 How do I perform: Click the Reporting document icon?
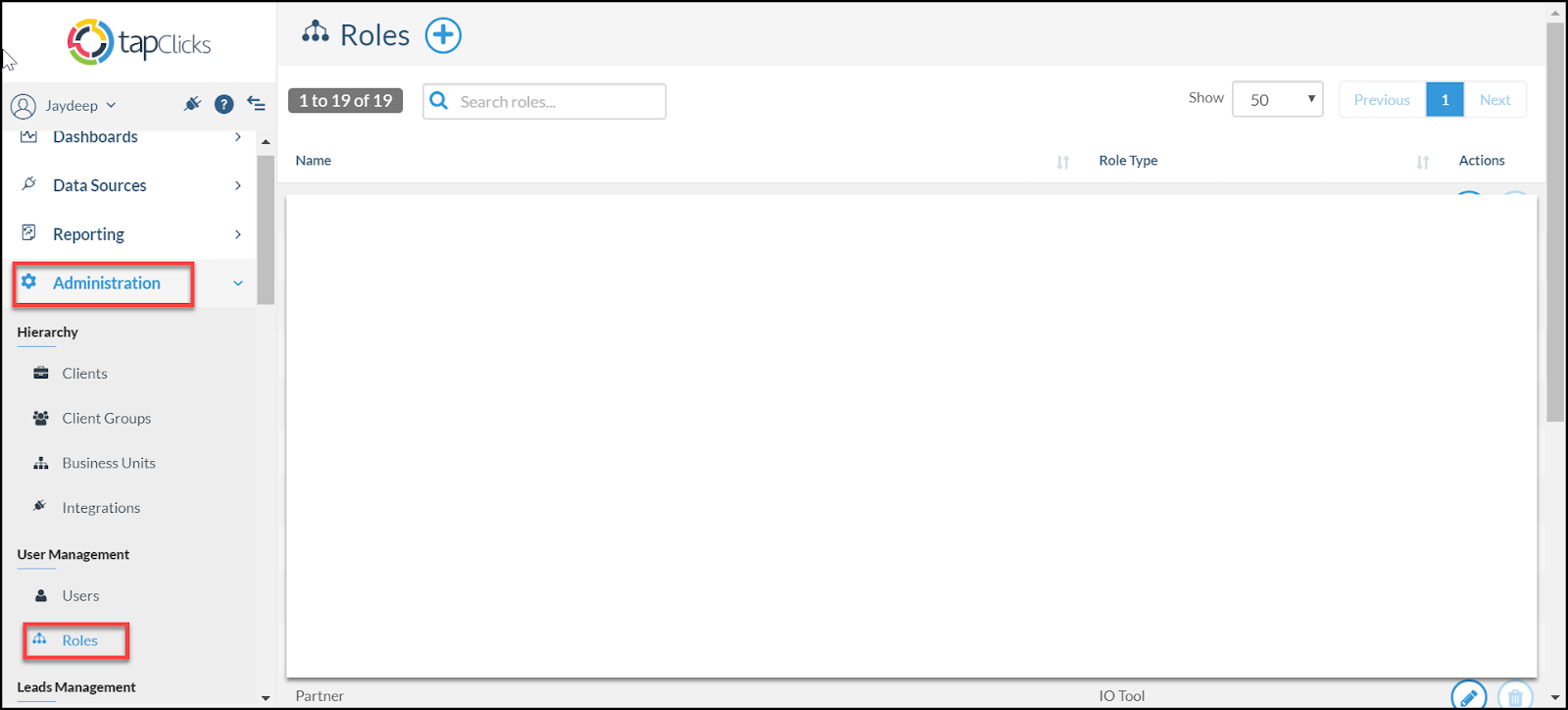pos(29,232)
